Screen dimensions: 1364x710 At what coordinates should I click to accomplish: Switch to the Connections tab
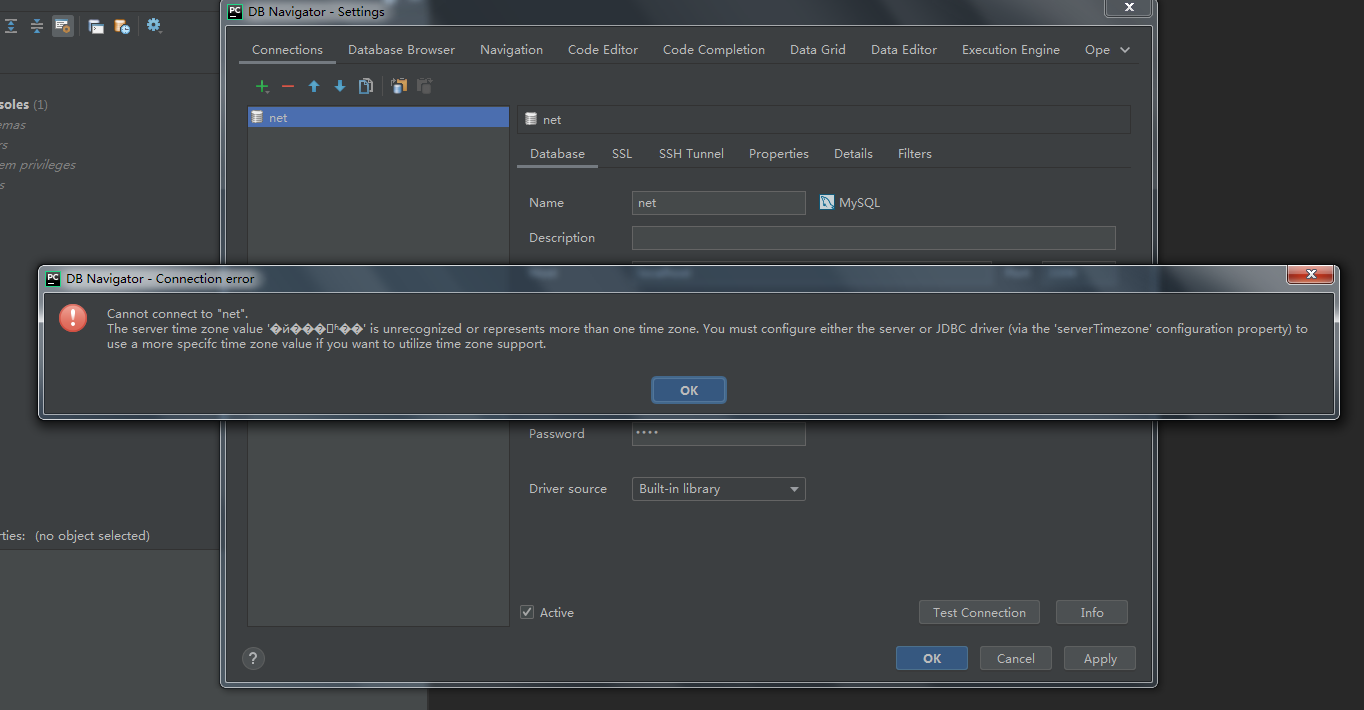[x=287, y=49]
